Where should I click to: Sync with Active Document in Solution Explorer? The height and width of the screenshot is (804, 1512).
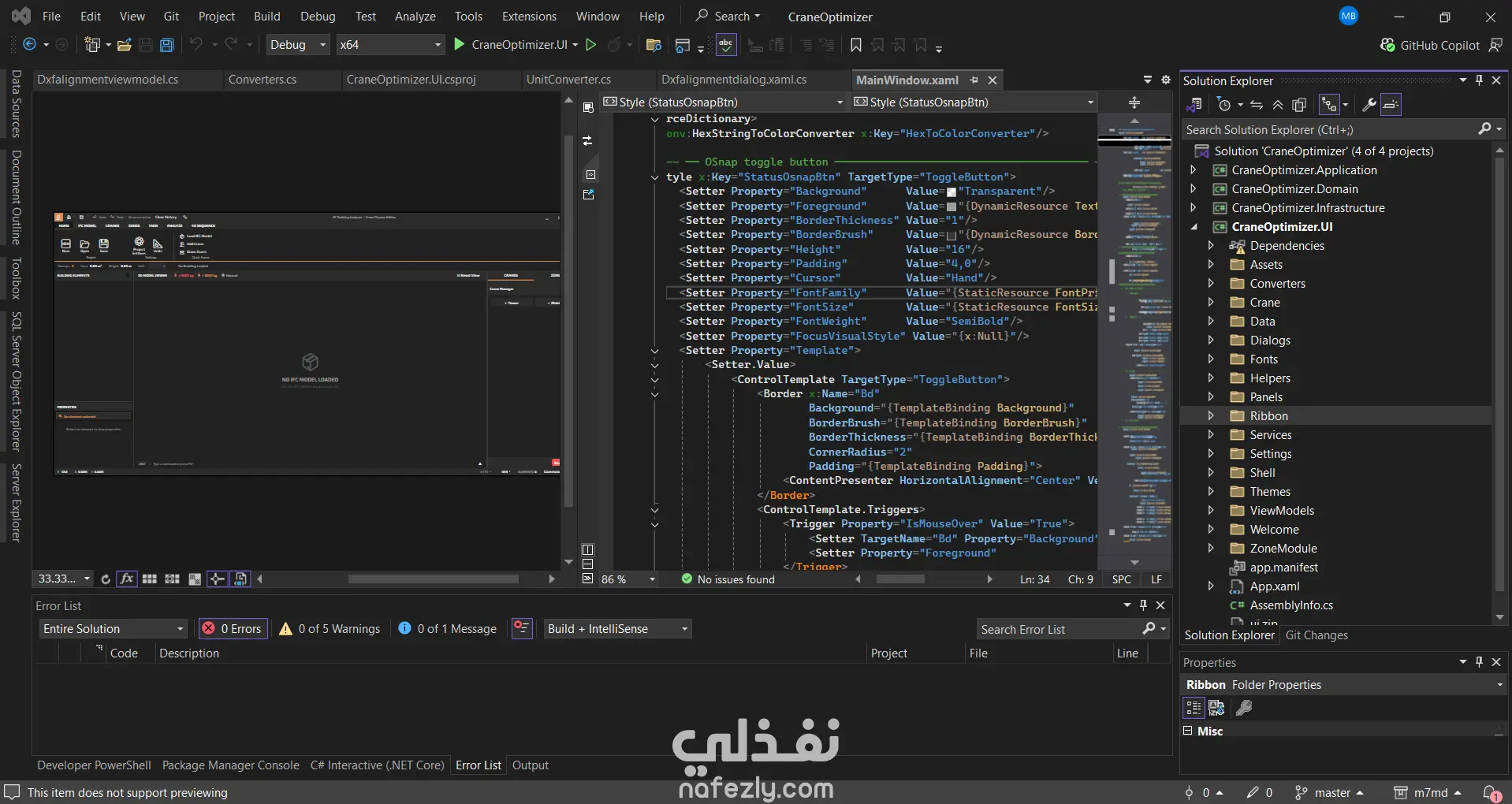click(x=1257, y=105)
